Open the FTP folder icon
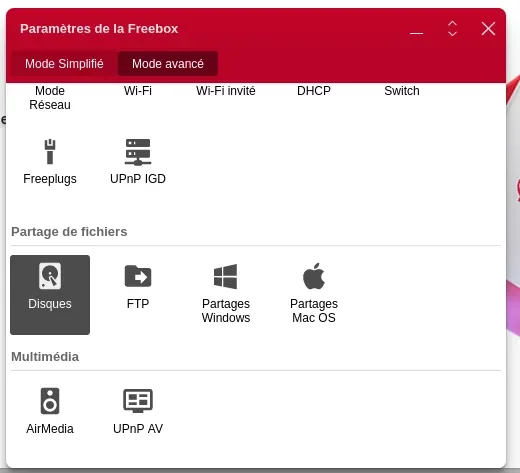The image size is (520, 473). (x=138, y=276)
